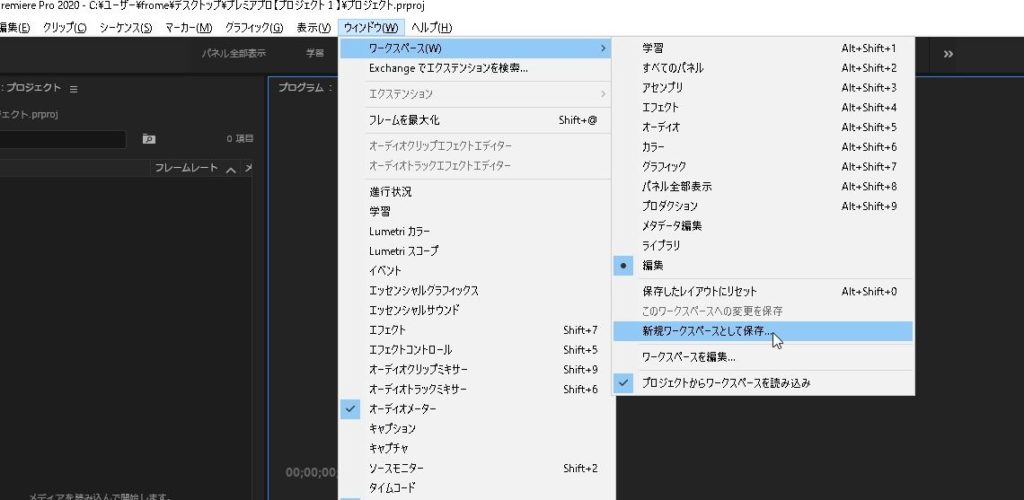Click the find folder icon beside search

(x=149, y=139)
